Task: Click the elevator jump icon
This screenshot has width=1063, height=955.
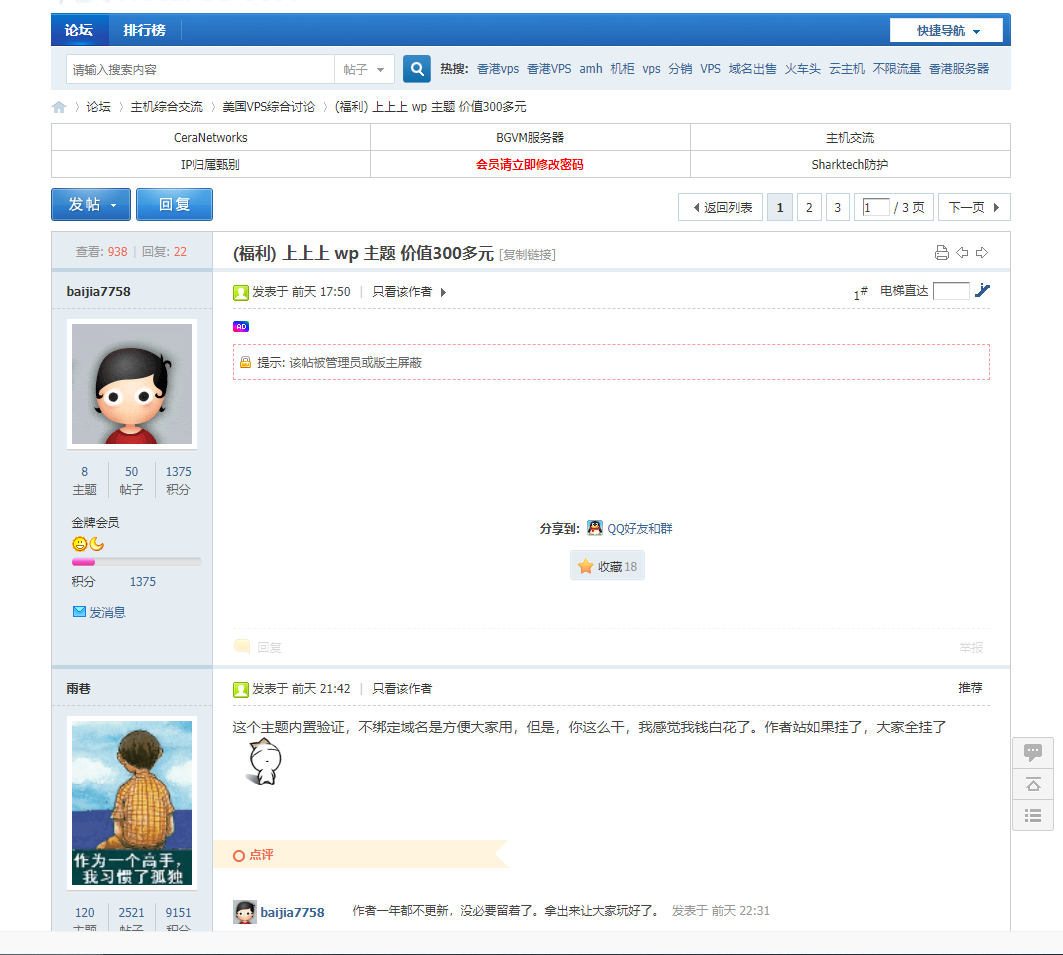Action: coord(982,291)
